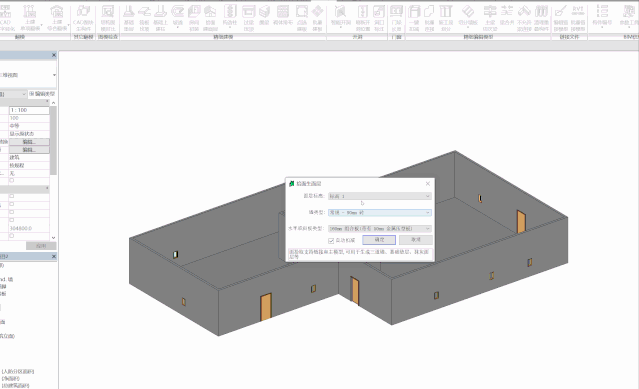Click 确定 to confirm the dialog
The image size is (639, 389).
pos(379,240)
